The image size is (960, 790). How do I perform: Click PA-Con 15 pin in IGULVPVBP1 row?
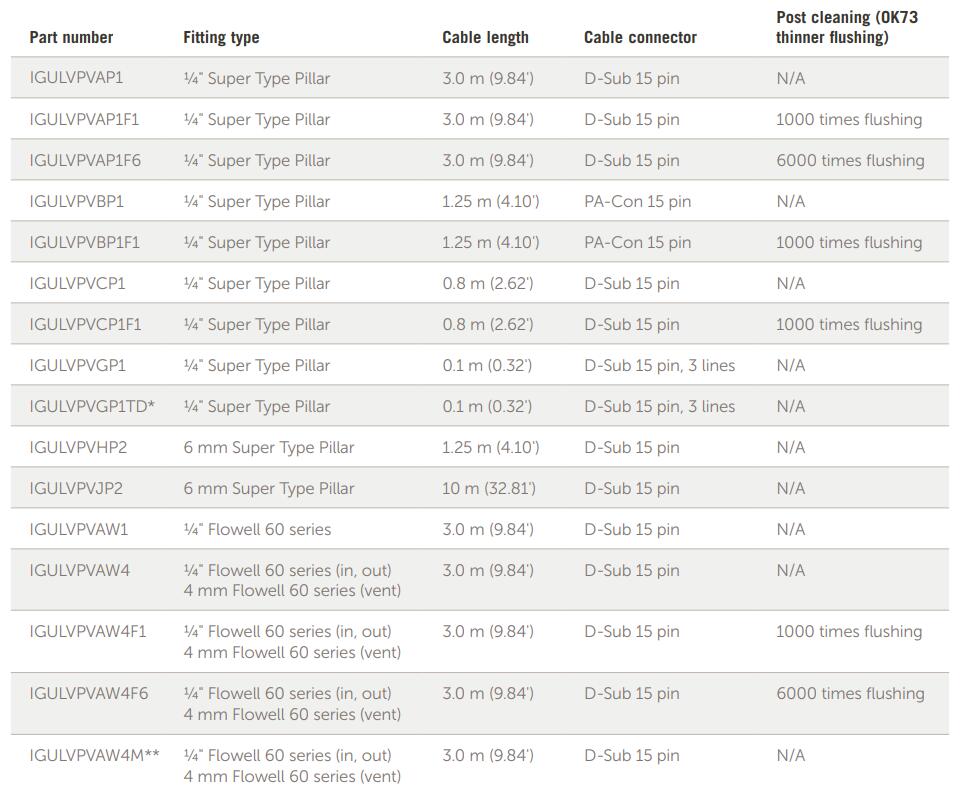637,201
